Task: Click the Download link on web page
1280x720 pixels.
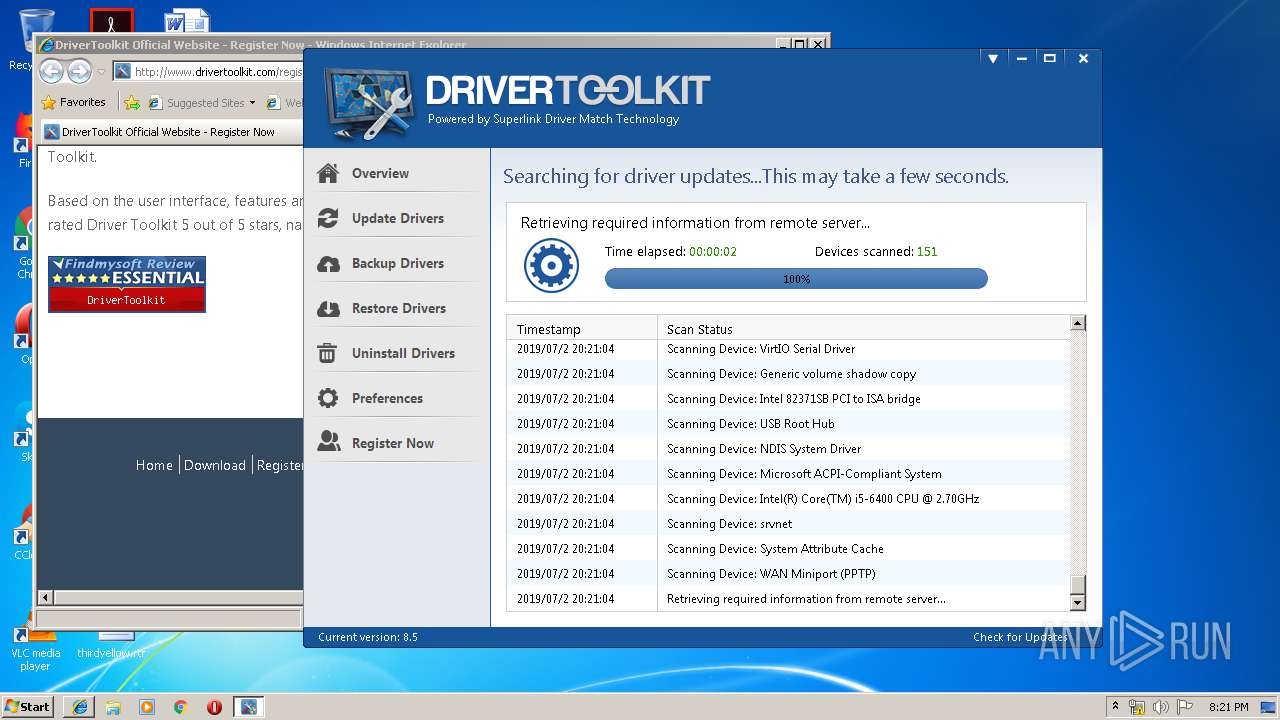Action: point(215,465)
